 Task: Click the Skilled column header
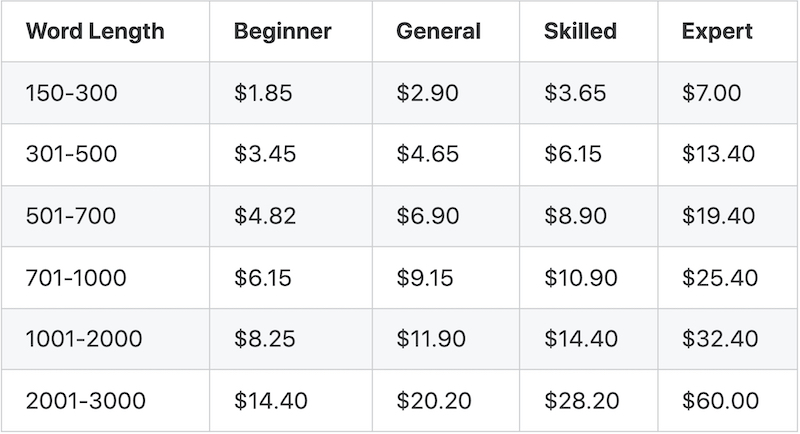click(581, 31)
